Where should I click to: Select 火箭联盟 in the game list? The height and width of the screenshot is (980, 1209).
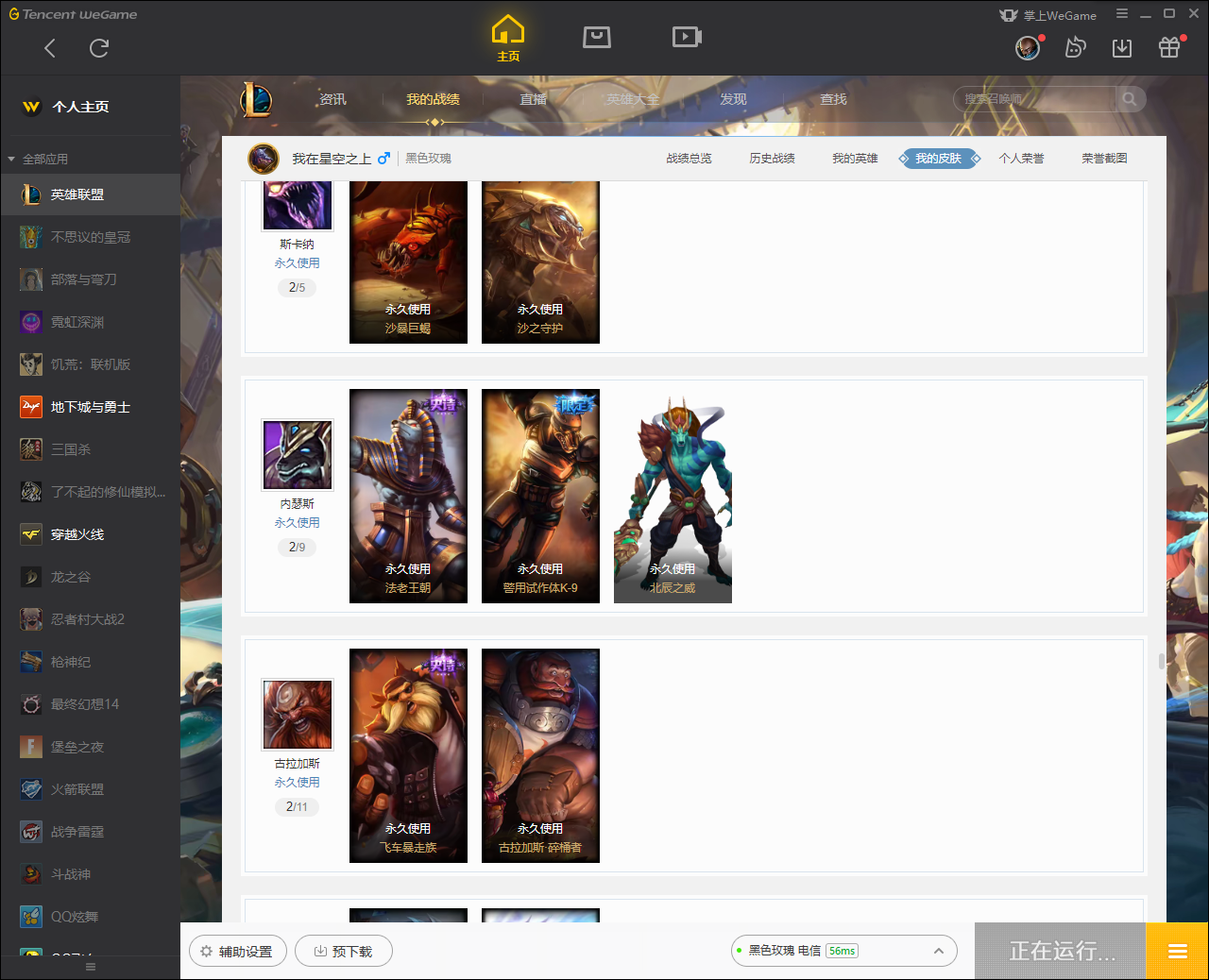point(90,789)
